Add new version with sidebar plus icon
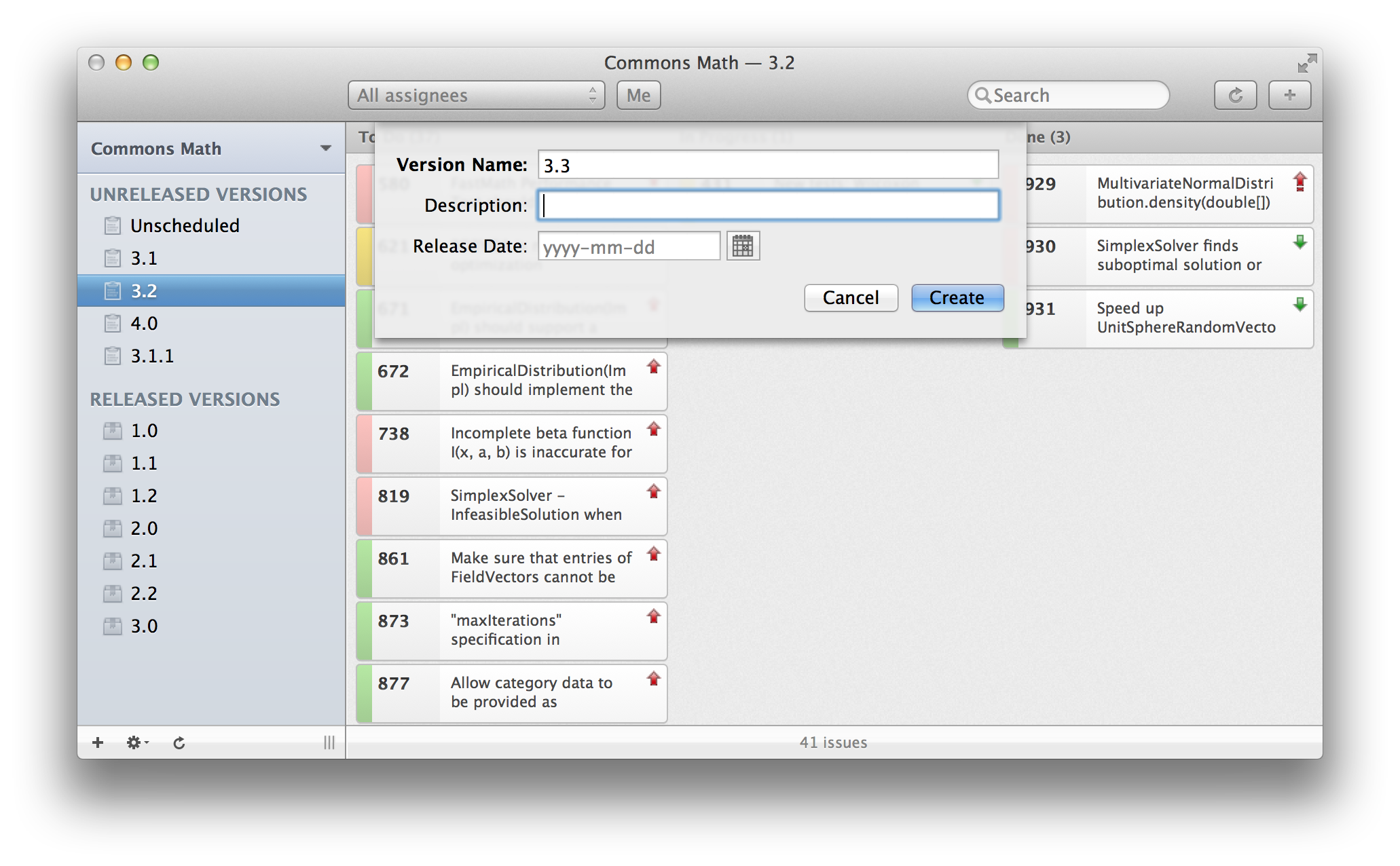The height and width of the screenshot is (866, 1400). pos(98,742)
